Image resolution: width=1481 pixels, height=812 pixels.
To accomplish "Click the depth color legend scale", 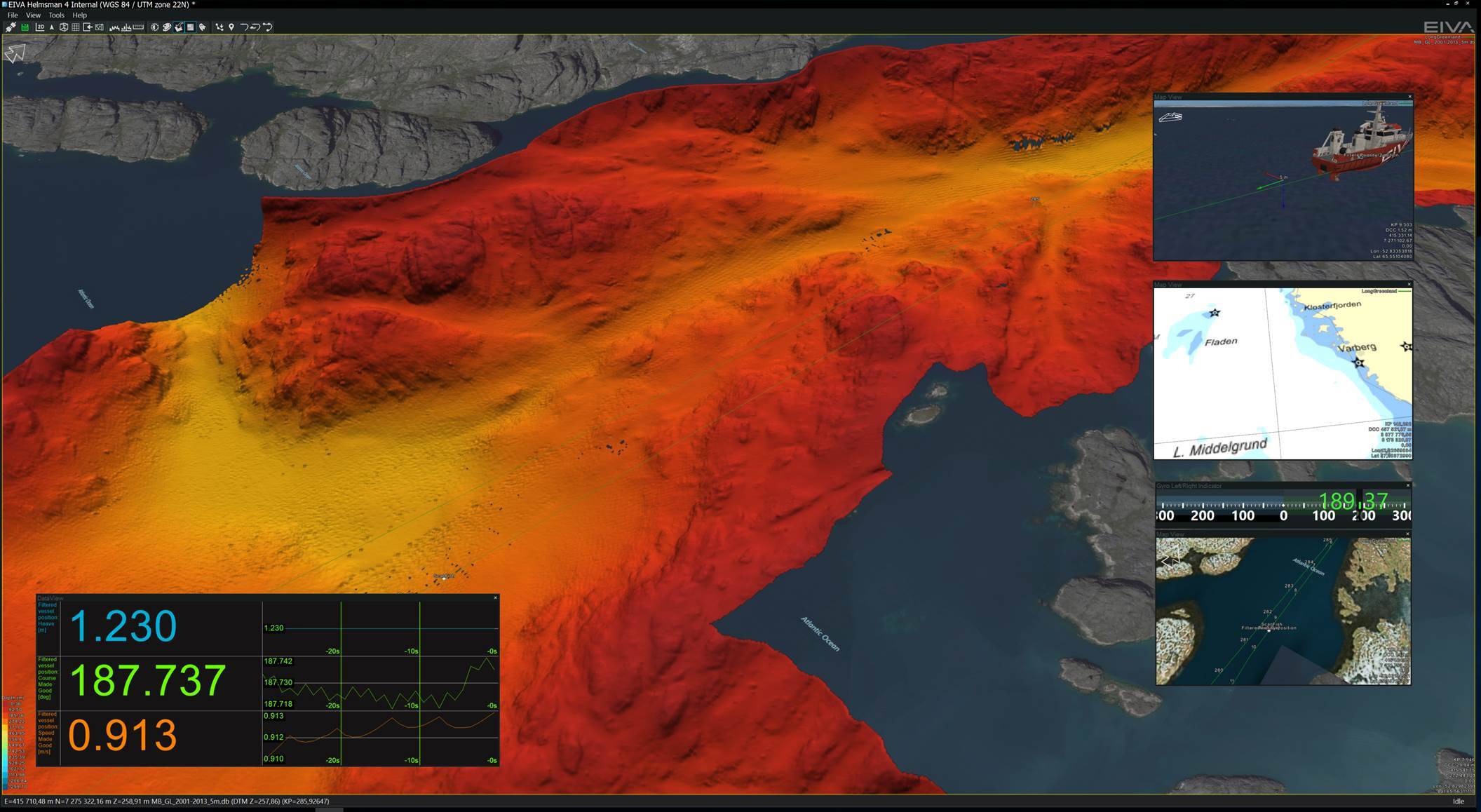I will 13,744.
